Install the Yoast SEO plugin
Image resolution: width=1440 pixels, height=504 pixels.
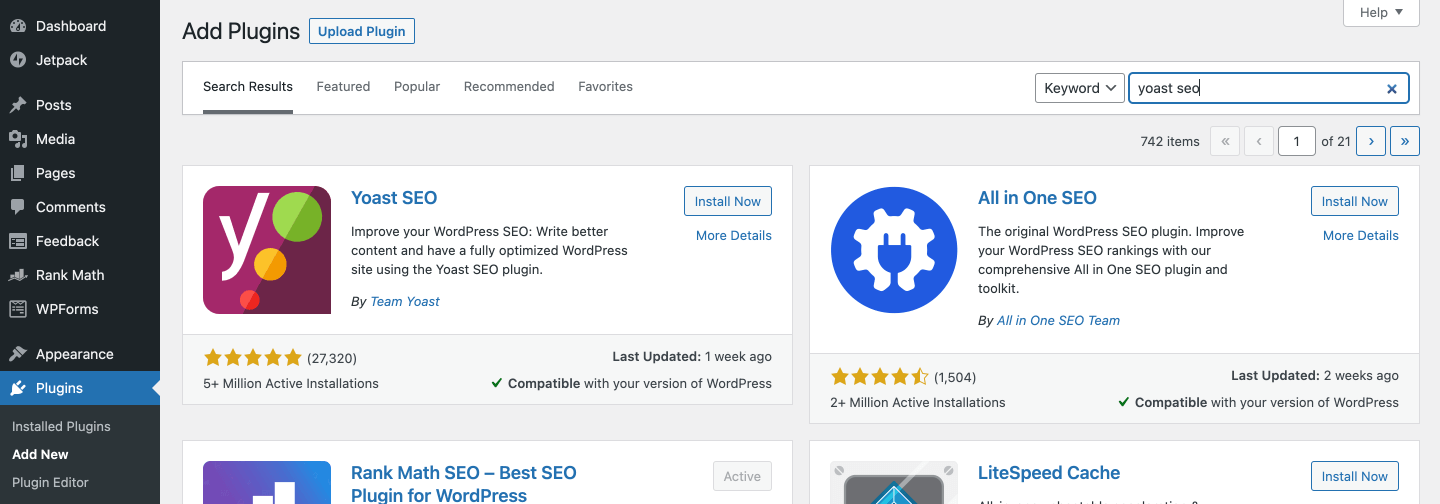pyautogui.click(x=728, y=201)
